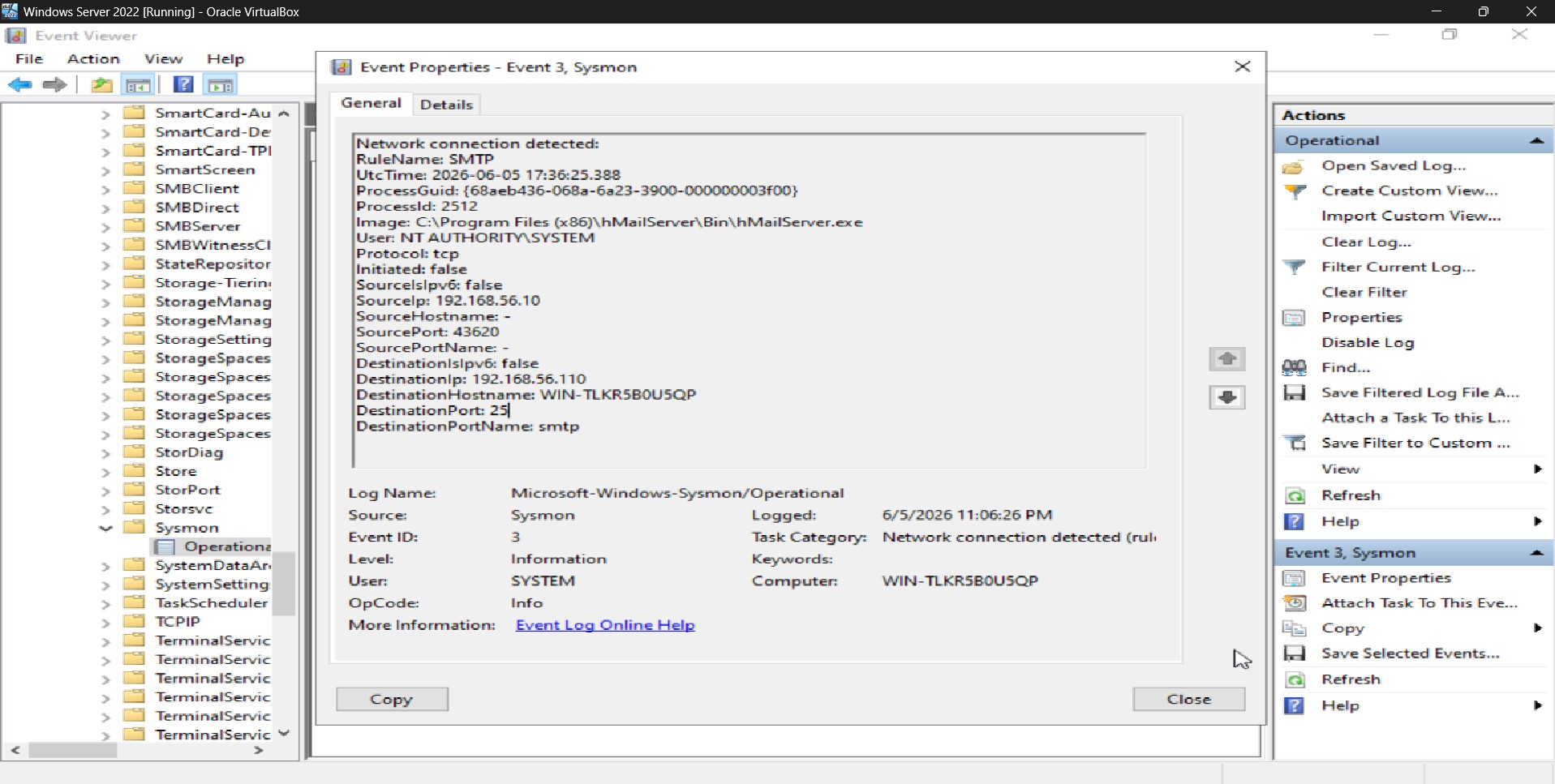Select the Sysmon Operational log icon
This screenshot has height=784, width=1555.
click(x=165, y=547)
